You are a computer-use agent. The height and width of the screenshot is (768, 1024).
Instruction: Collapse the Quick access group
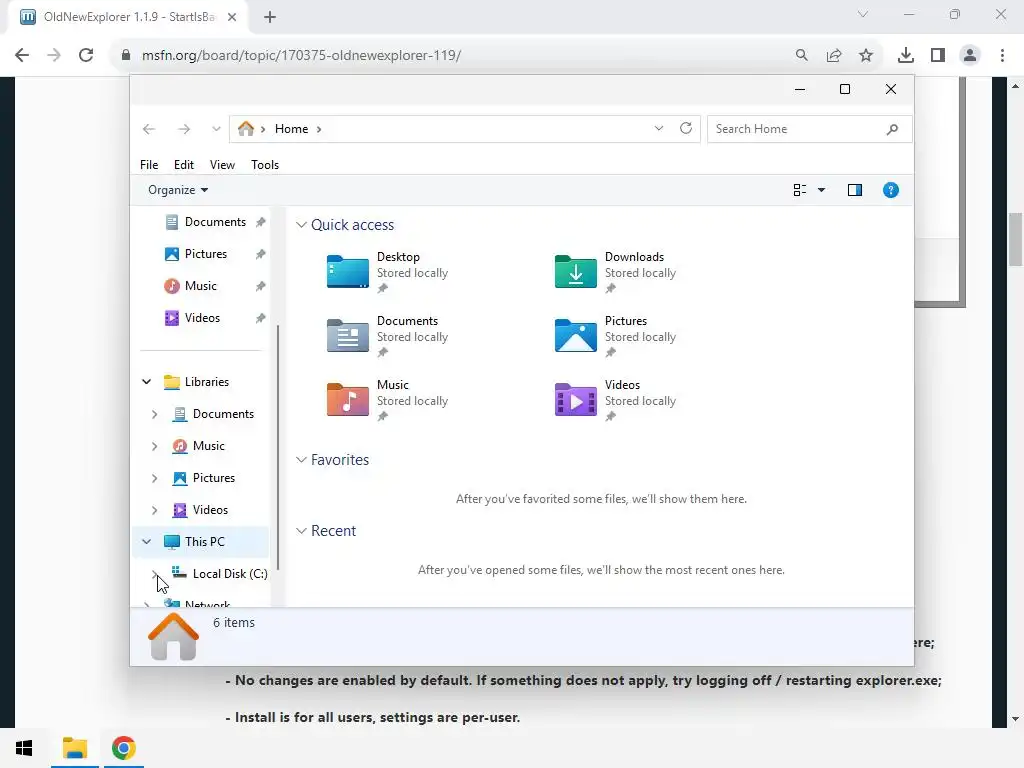click(301, 225)
